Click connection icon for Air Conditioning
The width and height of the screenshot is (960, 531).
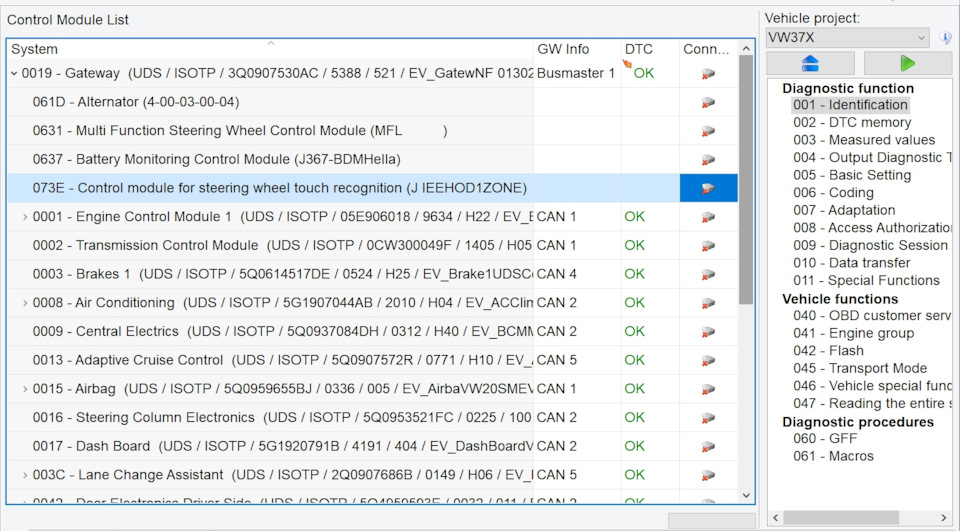pos(708,303)
